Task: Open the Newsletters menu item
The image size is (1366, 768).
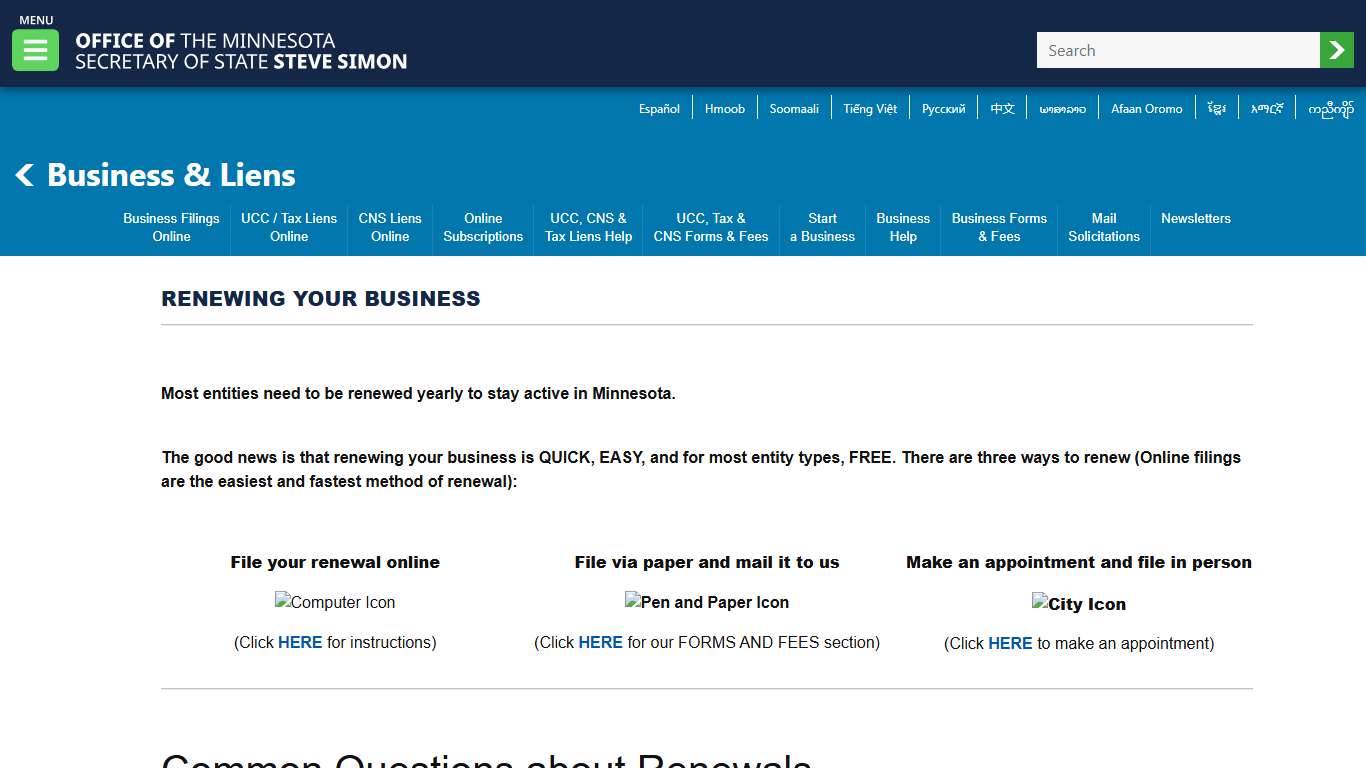Action: [x=1195, y=218]
